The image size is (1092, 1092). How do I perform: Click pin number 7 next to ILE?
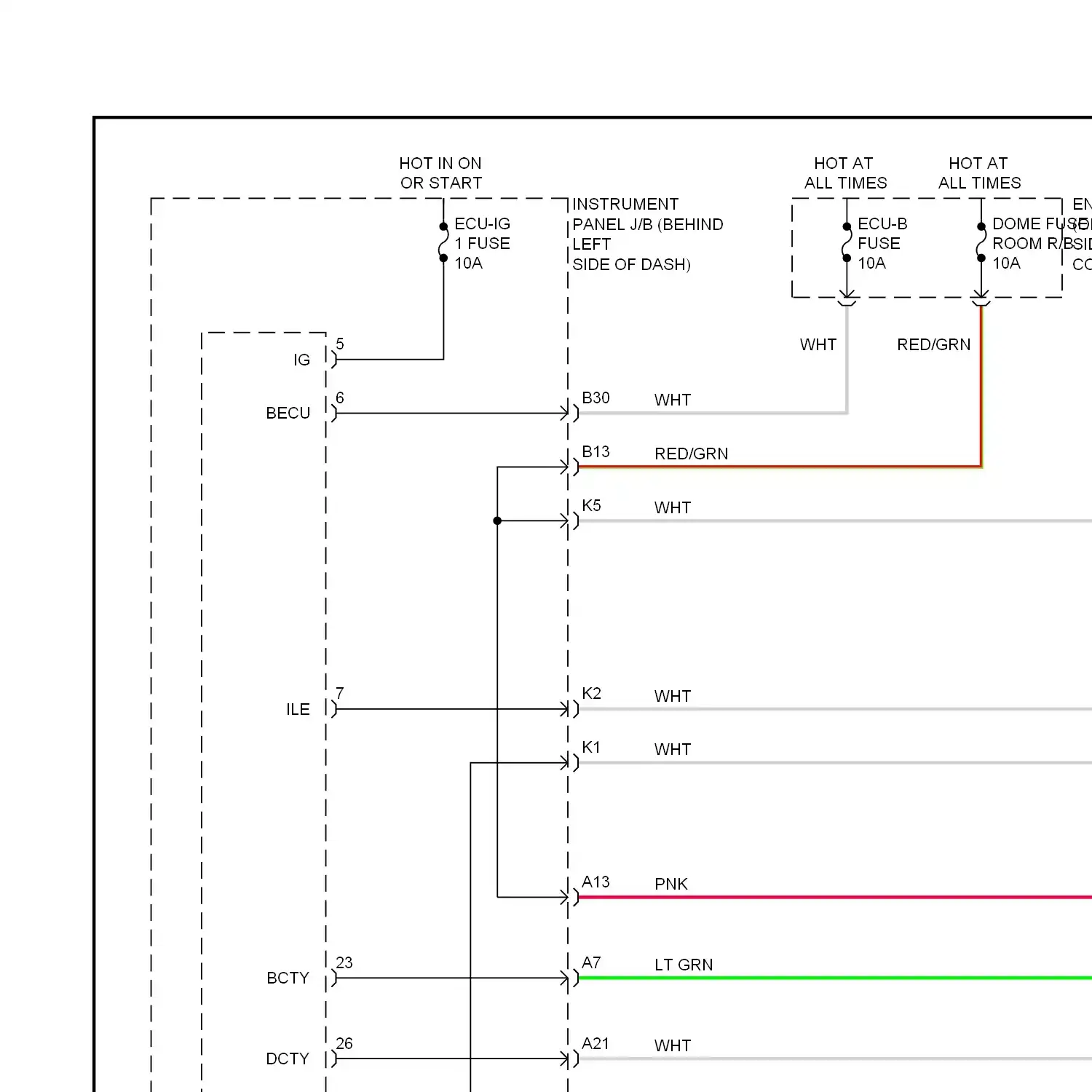pyautogui.click(x=339, y=693)
